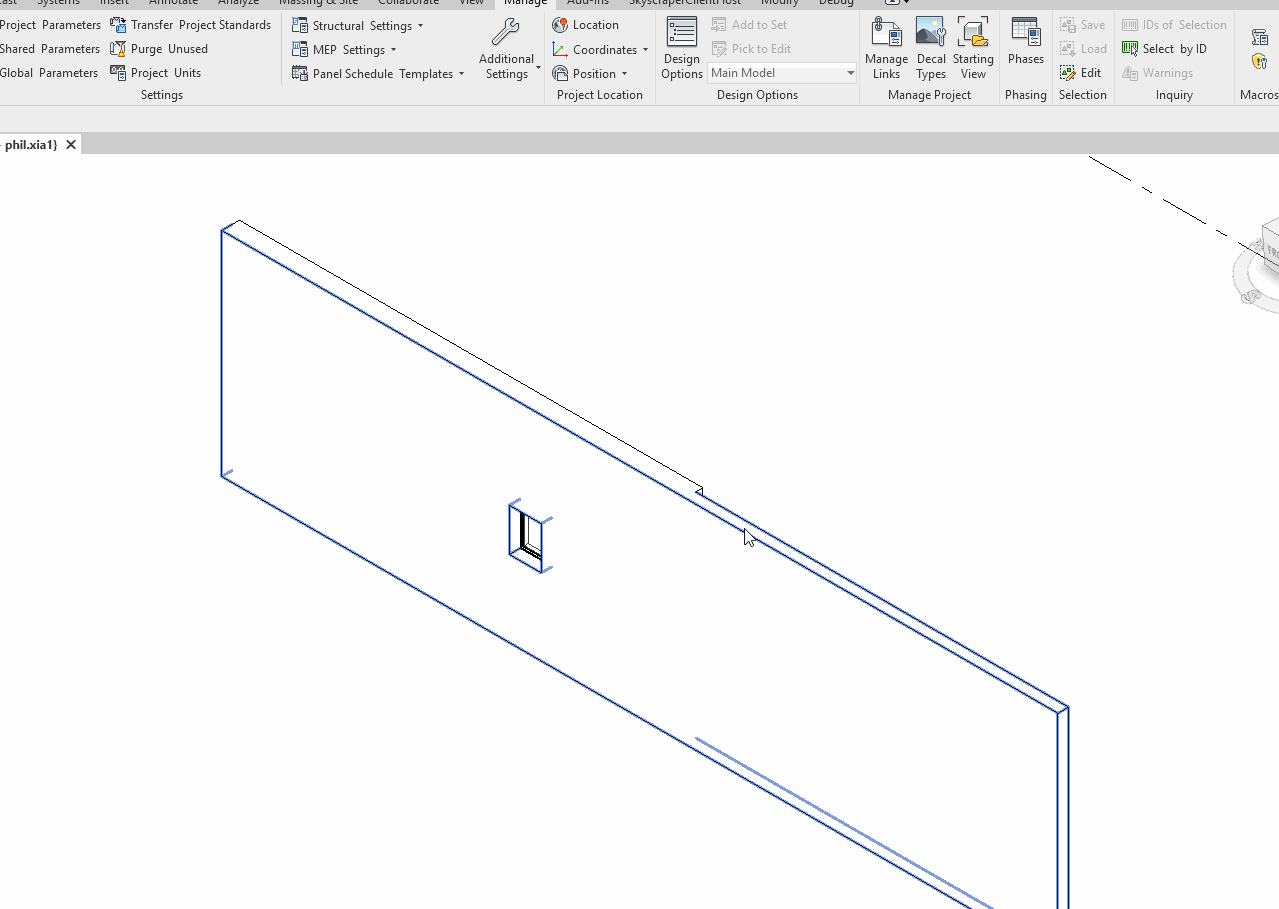Open the Phases dialog
Viewport: 1279px width, 909px height.
pos(1025,42)
